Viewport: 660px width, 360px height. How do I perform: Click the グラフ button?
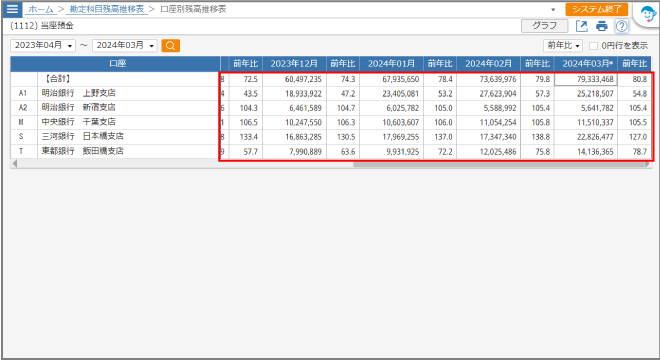point(545,26)
